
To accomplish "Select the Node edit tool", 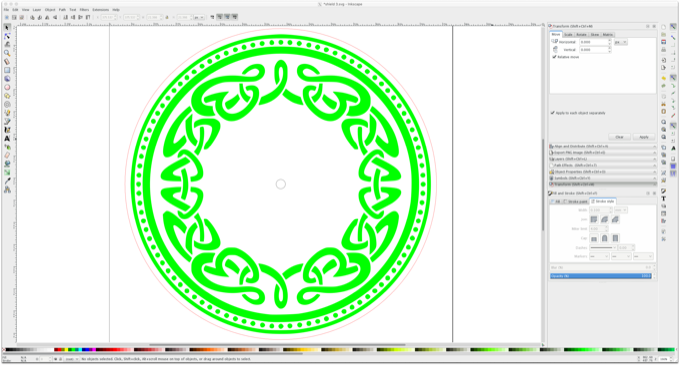I will (x=7, y=36).
